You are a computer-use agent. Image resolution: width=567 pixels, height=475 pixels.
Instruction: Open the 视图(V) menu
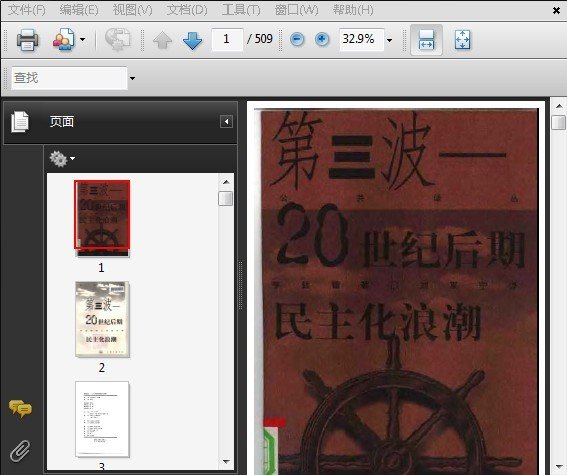coord(132,10)
